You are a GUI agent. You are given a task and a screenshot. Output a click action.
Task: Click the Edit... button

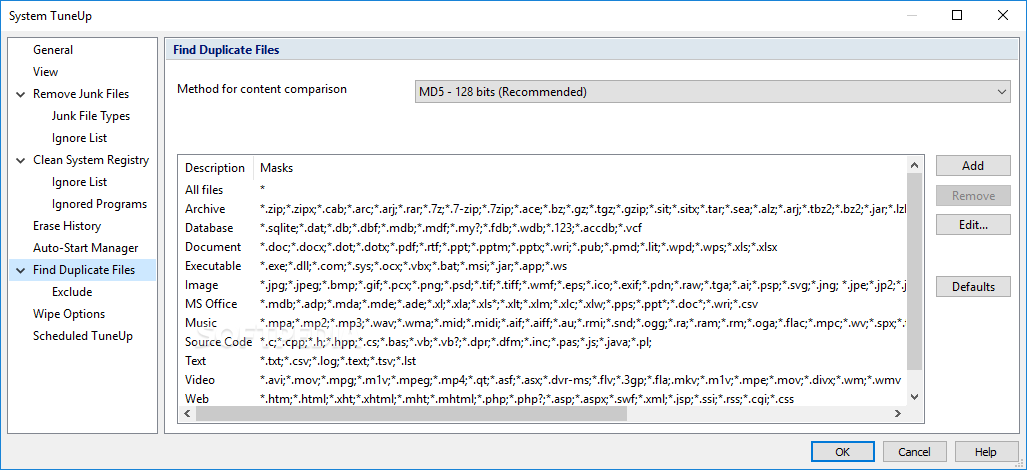[x=972, y=225]
